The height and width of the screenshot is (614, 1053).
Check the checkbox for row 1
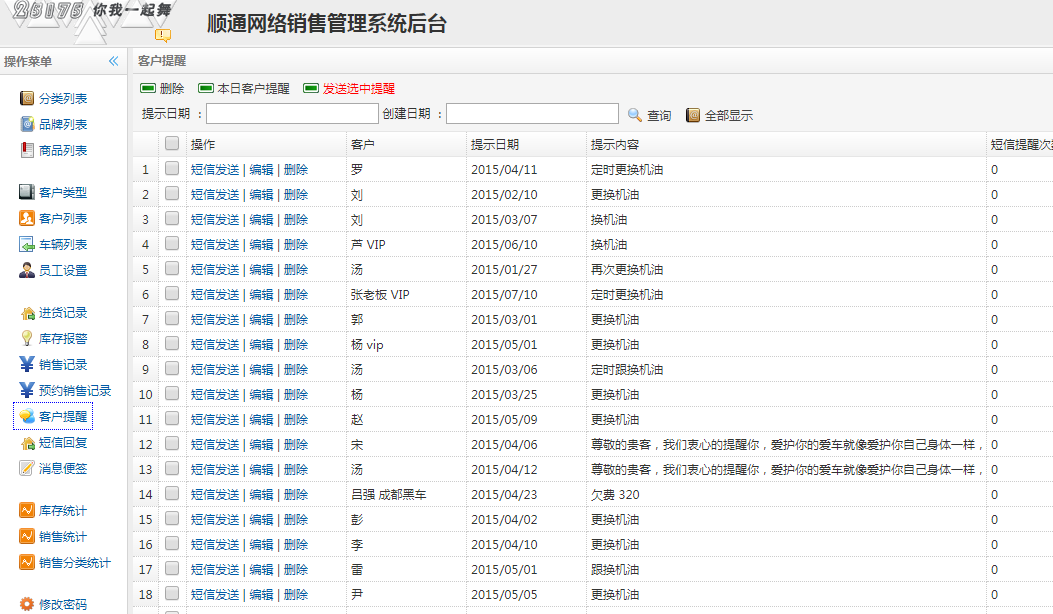point(172,169)
